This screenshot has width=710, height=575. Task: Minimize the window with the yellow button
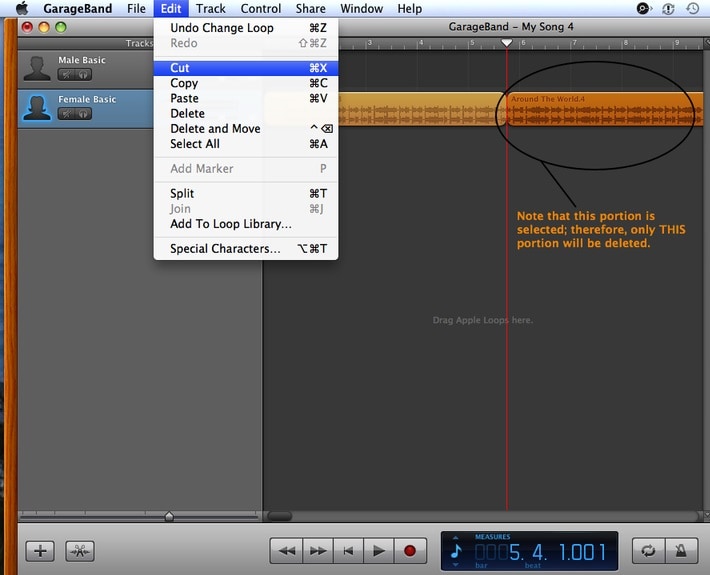coord(44,28)
